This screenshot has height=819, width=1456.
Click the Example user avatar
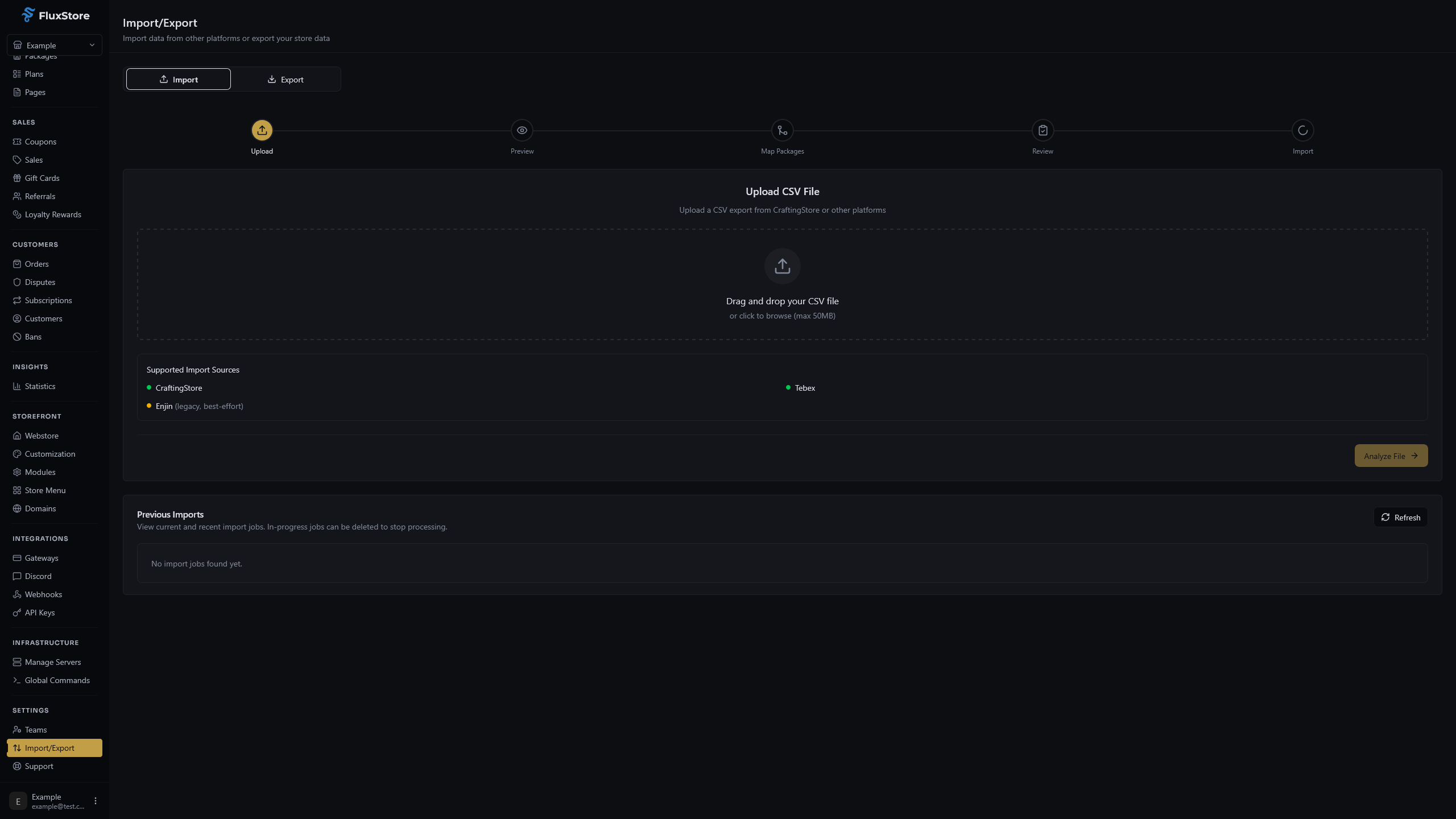[x=18, y=801]
